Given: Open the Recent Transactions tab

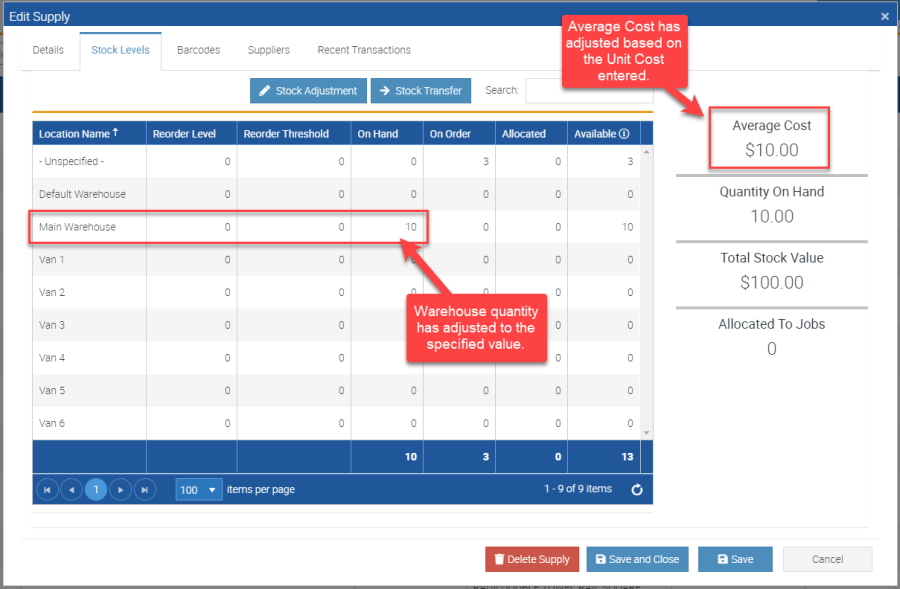Looking at the screenshot, I should point(364,50).
